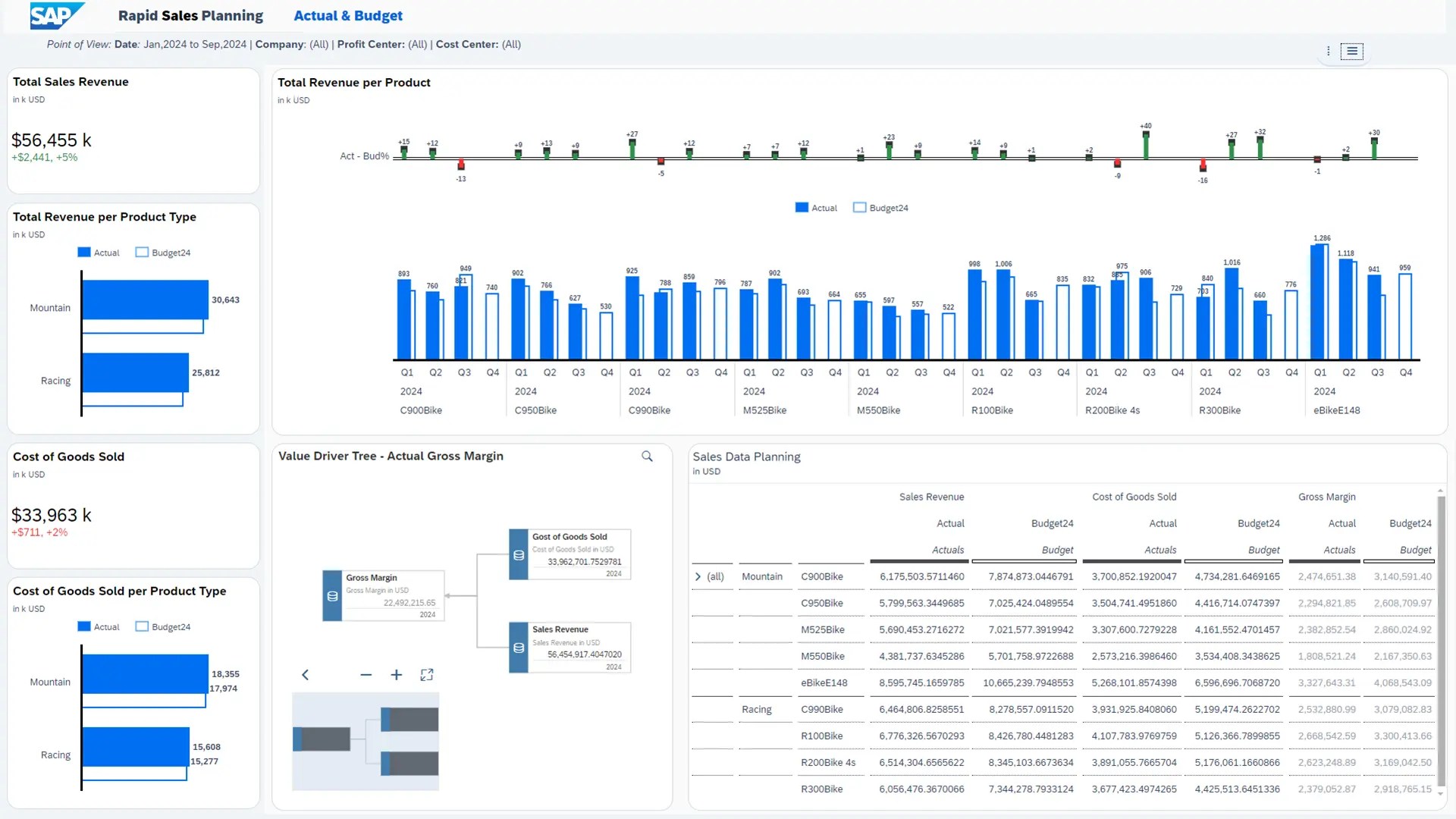The width and height of the screenshot is (1456, 819).
Task: Expand the (all) row in Sales table
Action: (x=698, y=576)
